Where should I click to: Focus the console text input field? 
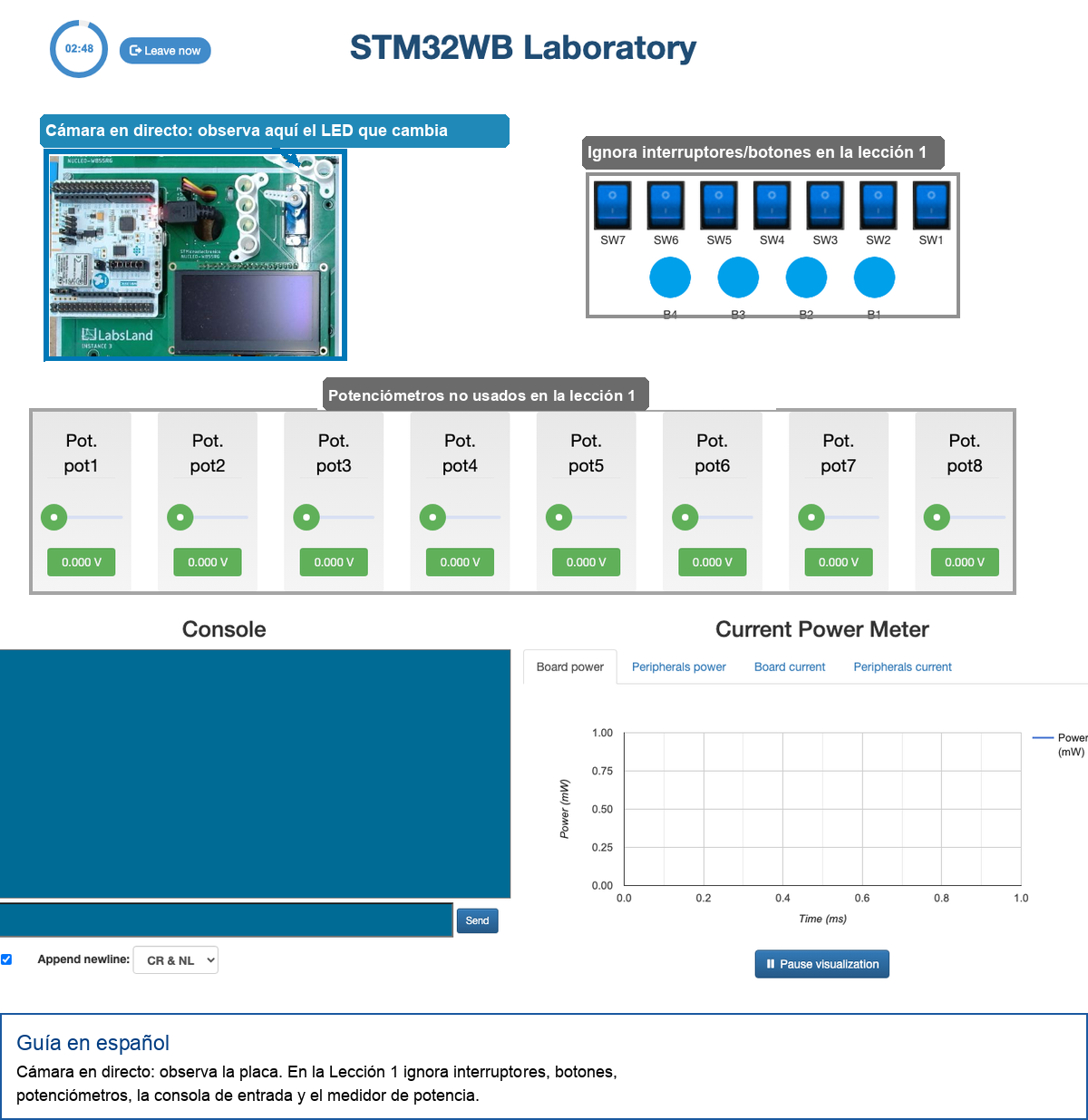[x=226, y=920]
